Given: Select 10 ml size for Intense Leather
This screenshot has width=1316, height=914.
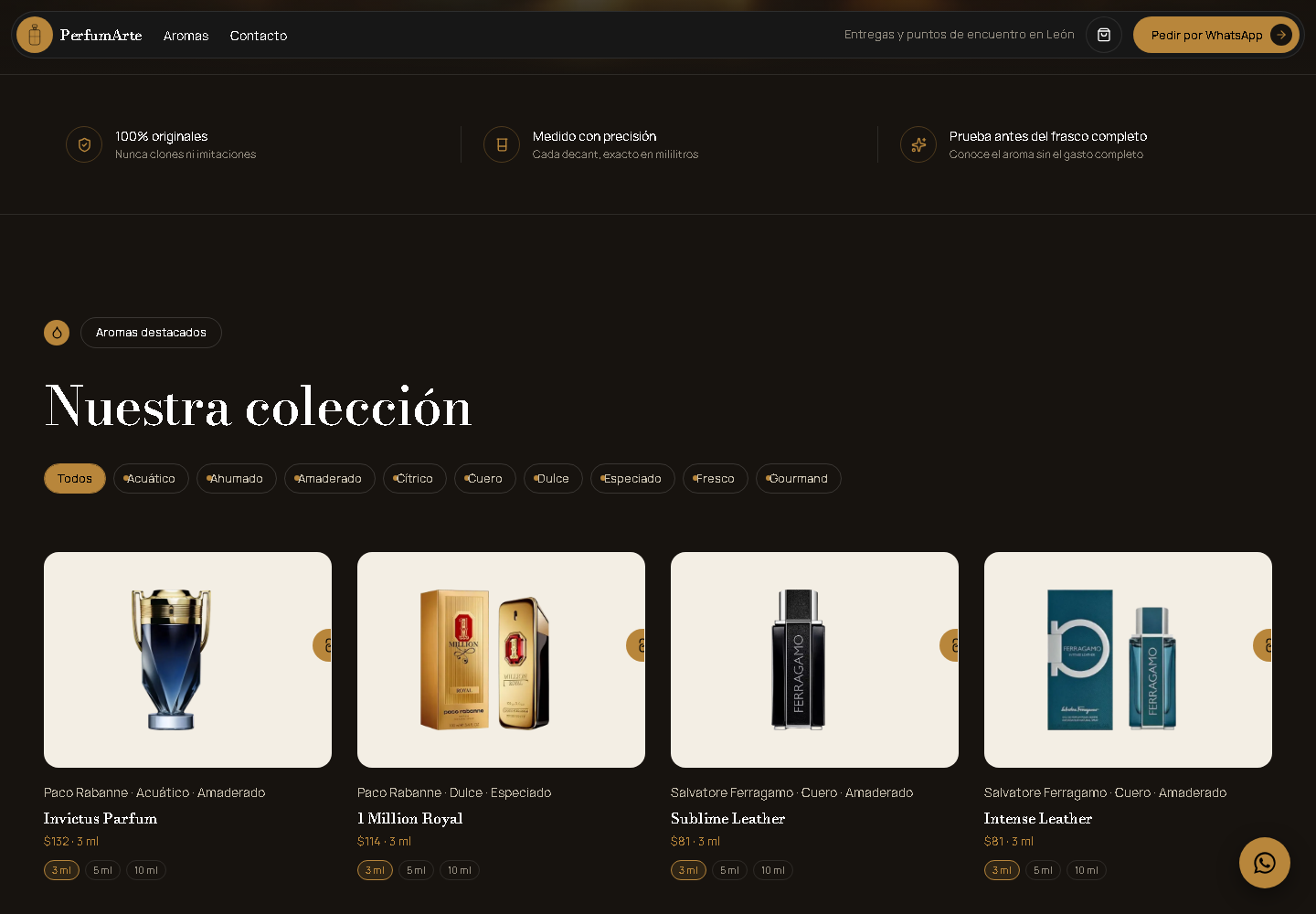Looking at the screenshot, I should click(1087, 870).
